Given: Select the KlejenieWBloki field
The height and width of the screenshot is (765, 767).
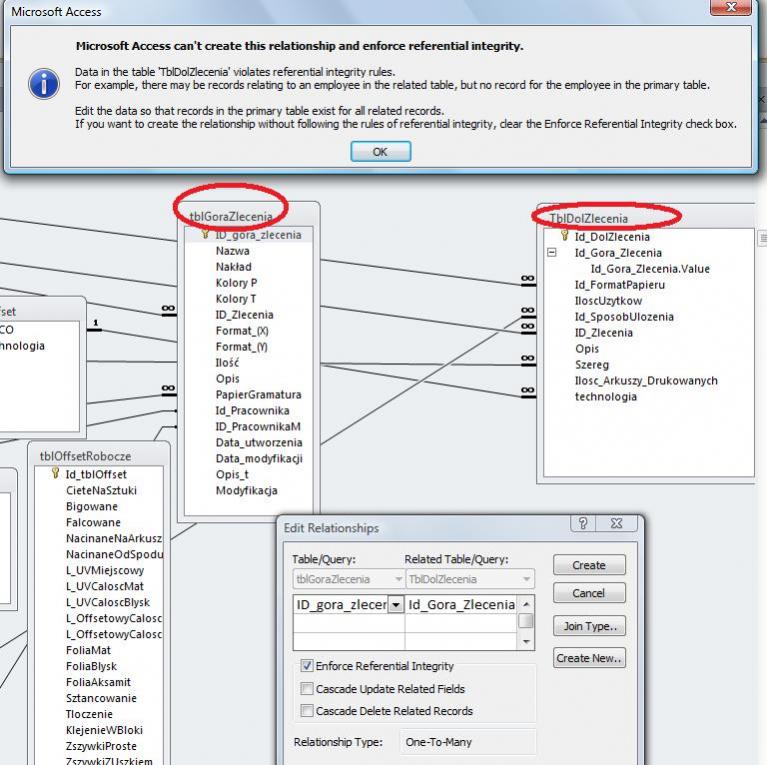Looking at the screenshot, I should (x=104, y=730).
